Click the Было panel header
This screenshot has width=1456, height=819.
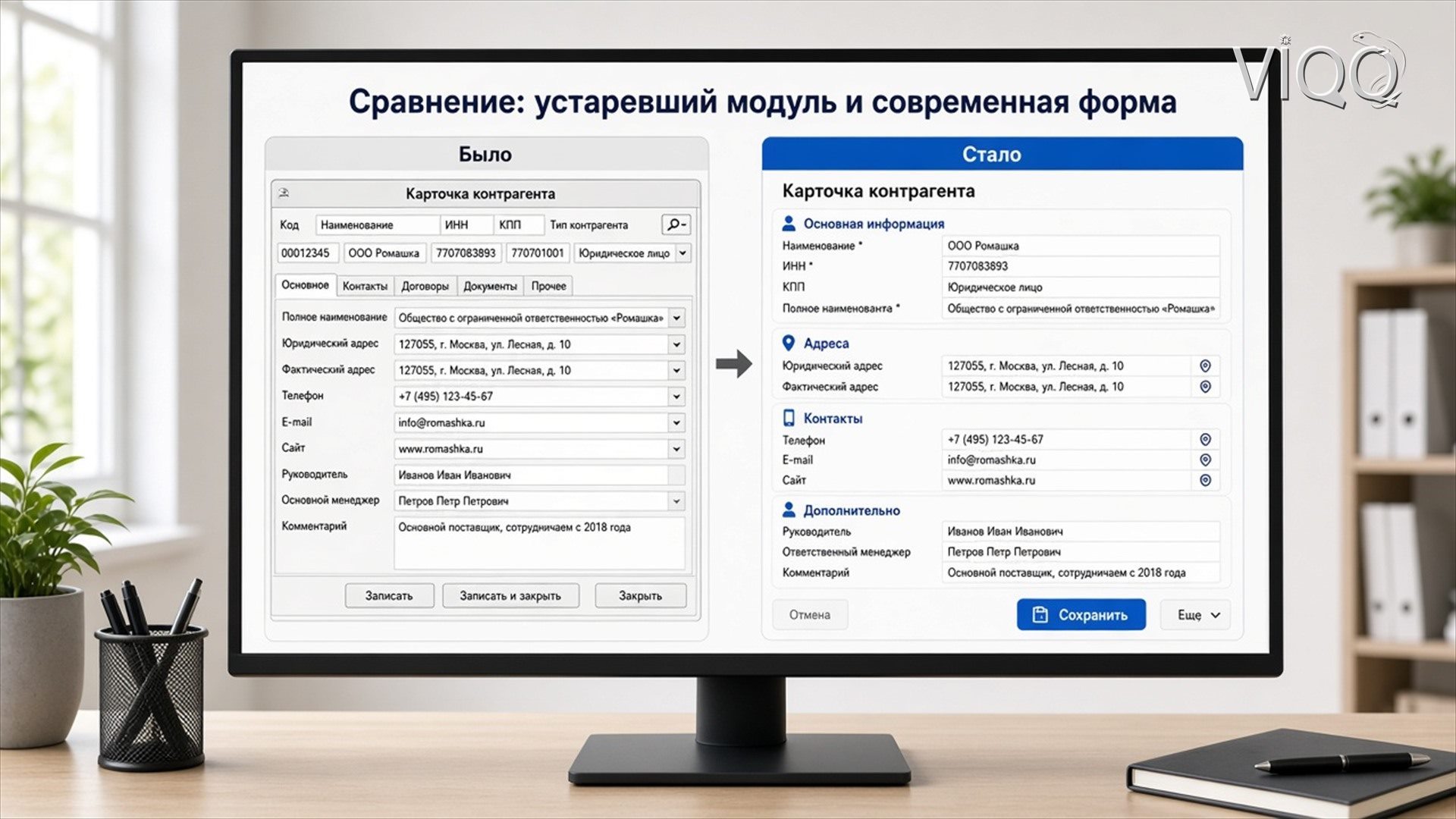pyautogui.click(x=486, y=154)
